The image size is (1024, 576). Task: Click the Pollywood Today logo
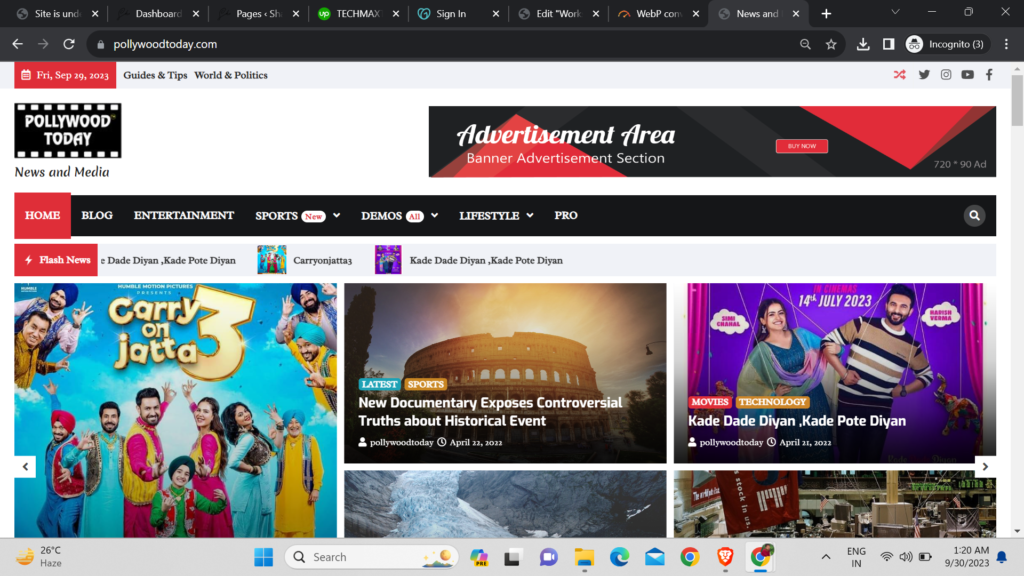tap(68, 131)
